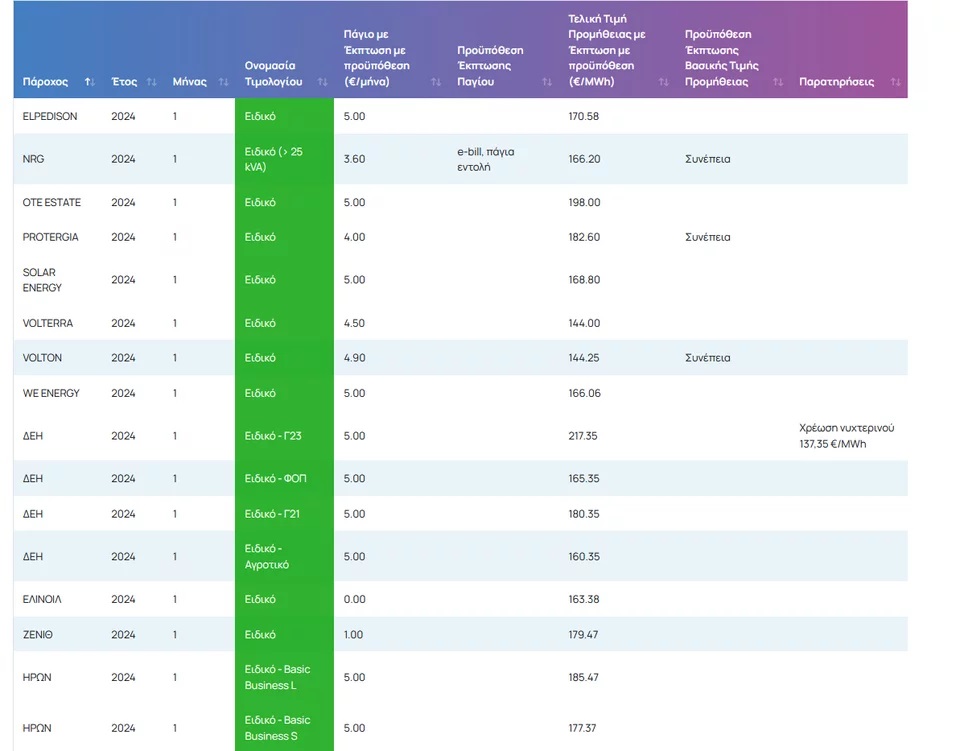
Task: Select the ELPEDISON provider cell
Action: coord(50,116)
